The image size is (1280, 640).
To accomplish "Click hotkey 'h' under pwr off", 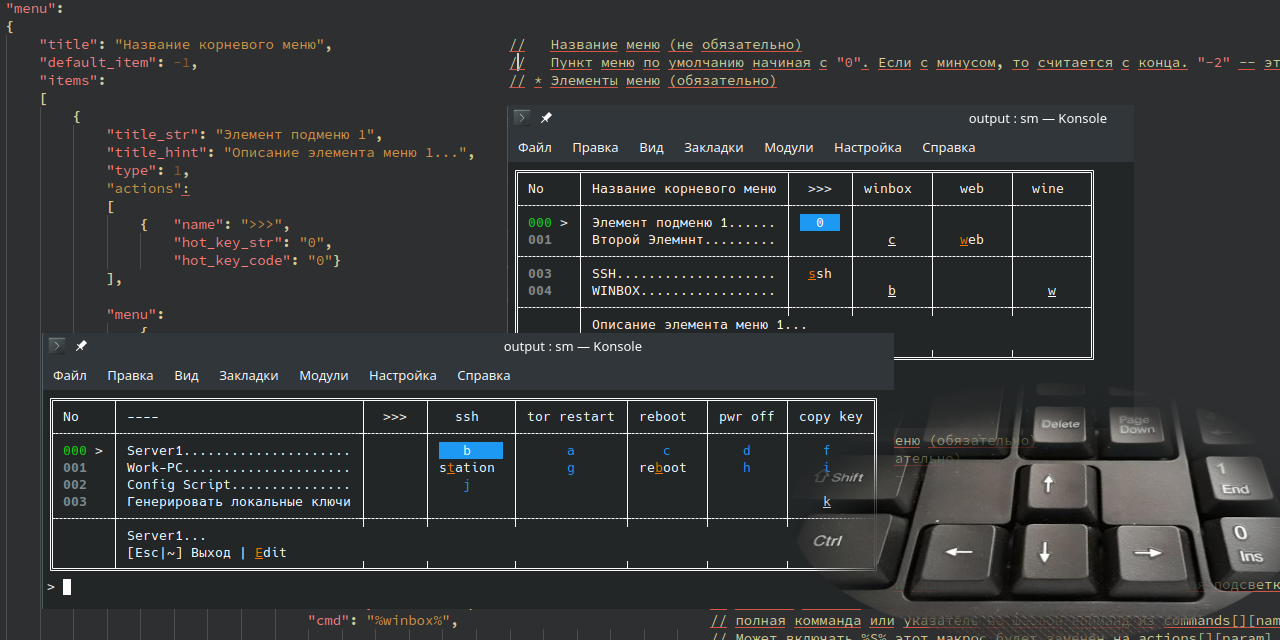I will (747, 468).
